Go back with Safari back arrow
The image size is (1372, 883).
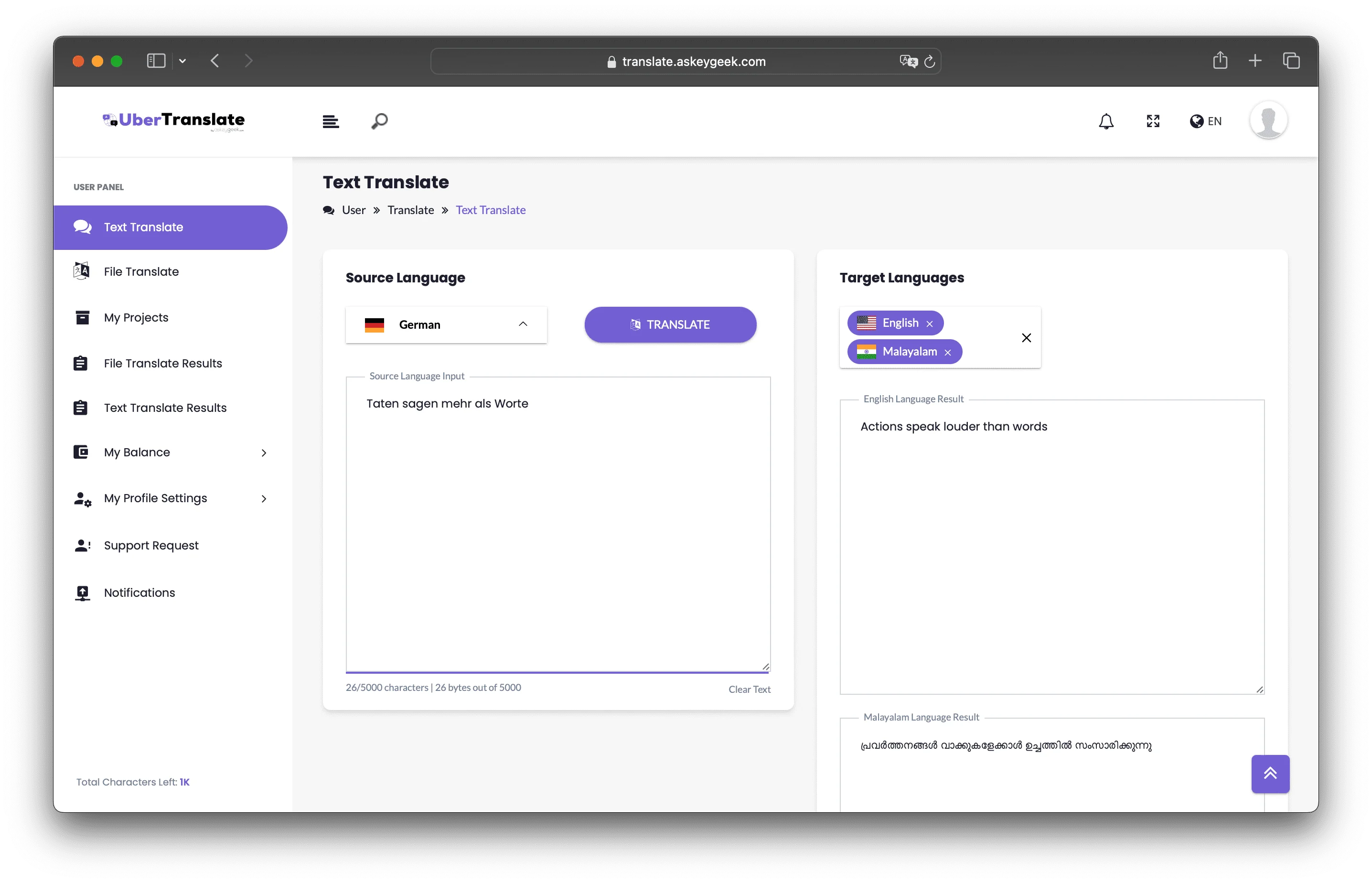pos(215,61)
